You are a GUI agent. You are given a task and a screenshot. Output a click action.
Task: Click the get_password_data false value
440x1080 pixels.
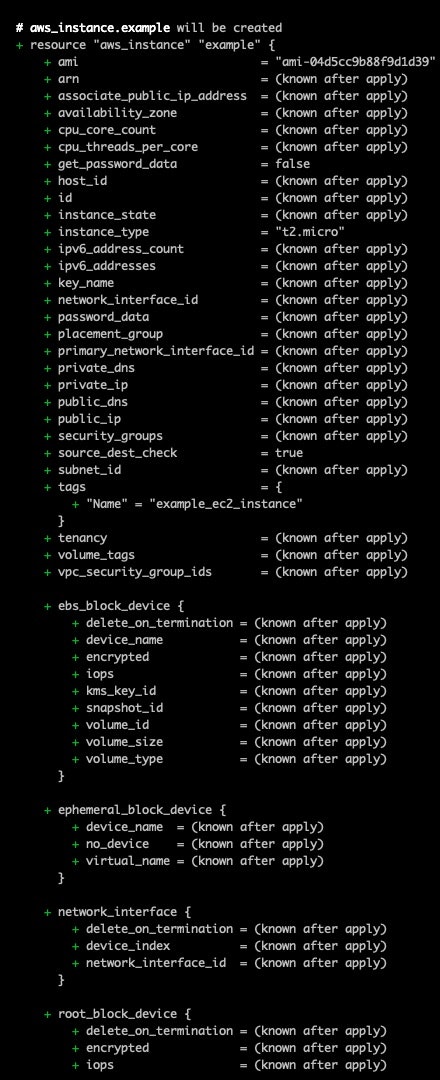click(x=292, y=164)
